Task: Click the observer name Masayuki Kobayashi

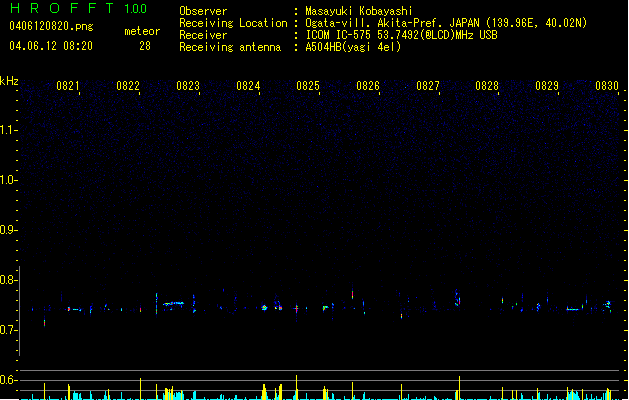Action: coord(359,11)
